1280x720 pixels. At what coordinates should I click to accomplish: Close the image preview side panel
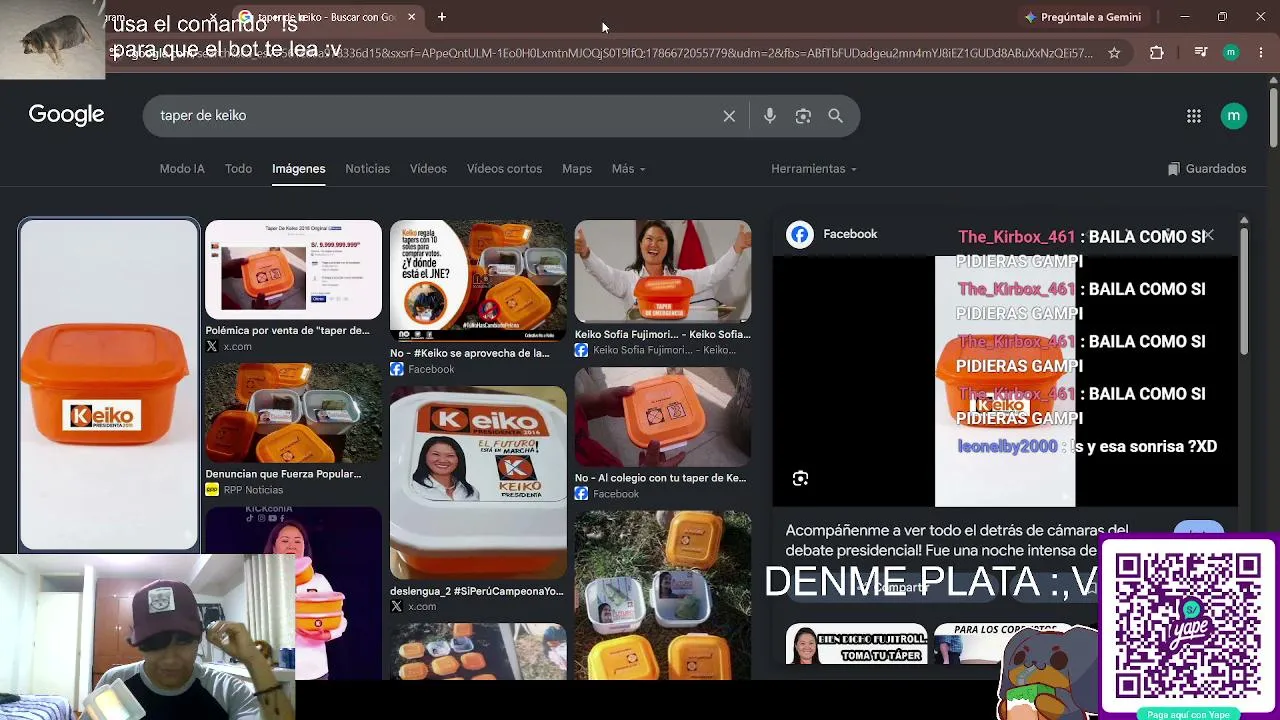click(x=1208, y=235)
